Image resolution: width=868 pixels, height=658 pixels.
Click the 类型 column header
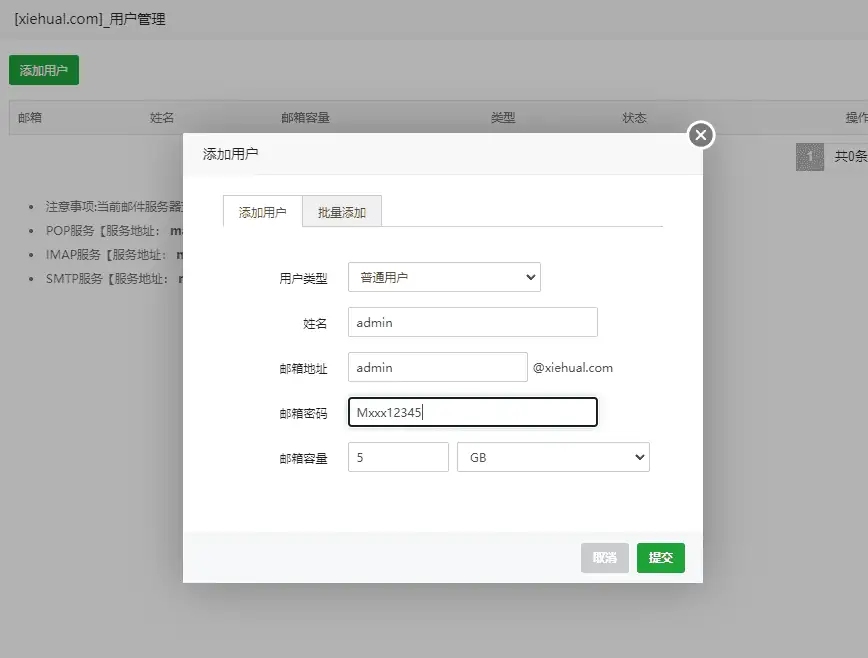(x=504, y=117)
